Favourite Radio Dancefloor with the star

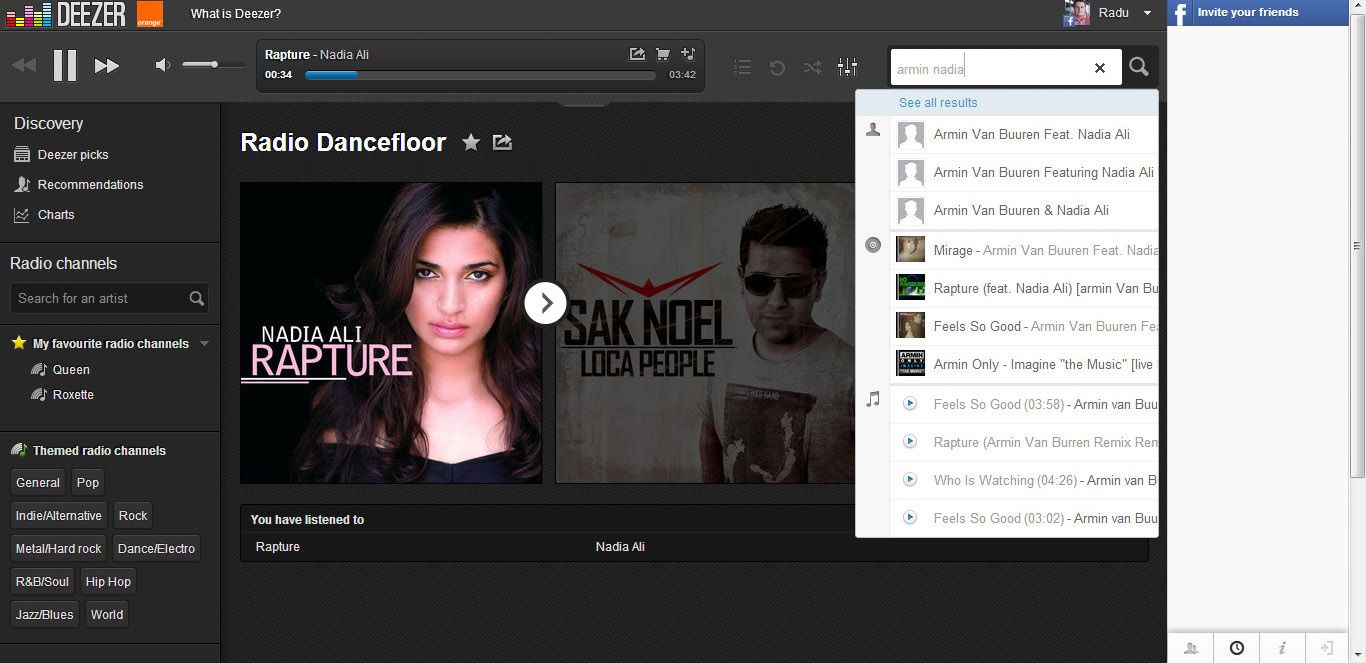coord(471,143)
